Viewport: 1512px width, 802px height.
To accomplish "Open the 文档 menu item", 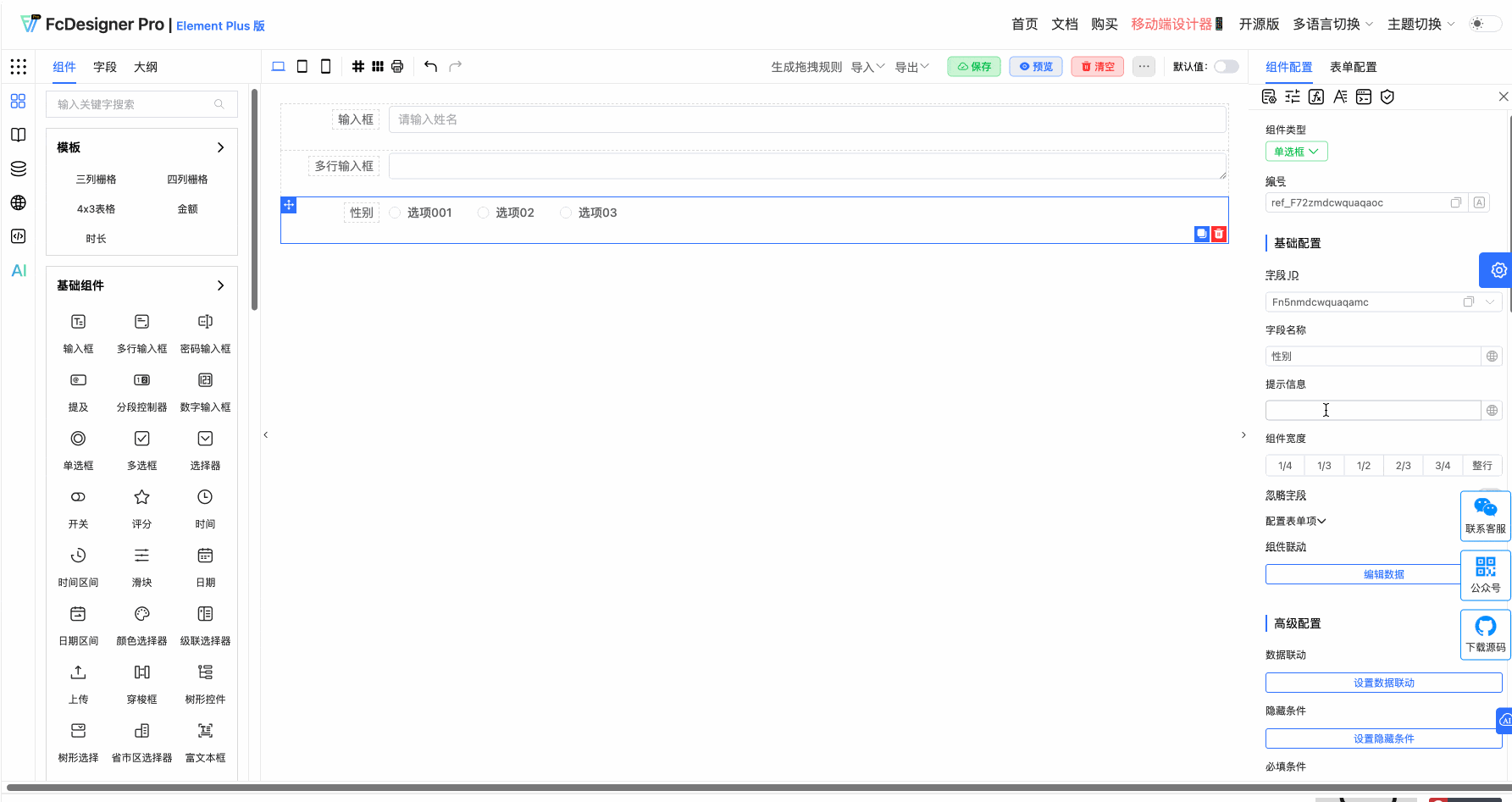I will 1065,24.
